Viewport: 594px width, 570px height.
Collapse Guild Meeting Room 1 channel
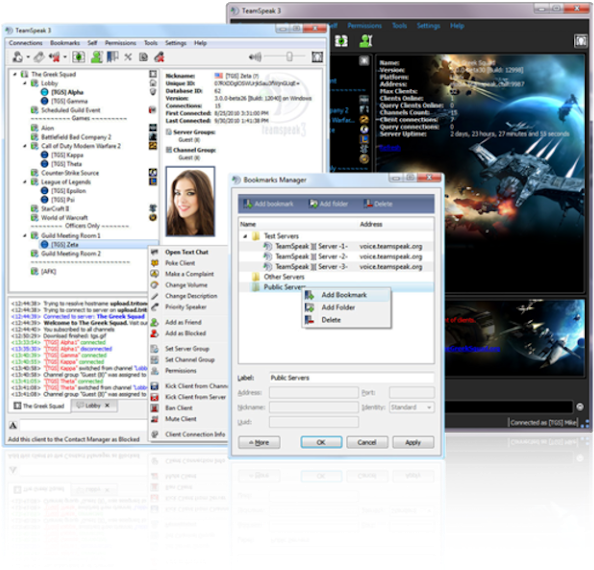(25, 236)
